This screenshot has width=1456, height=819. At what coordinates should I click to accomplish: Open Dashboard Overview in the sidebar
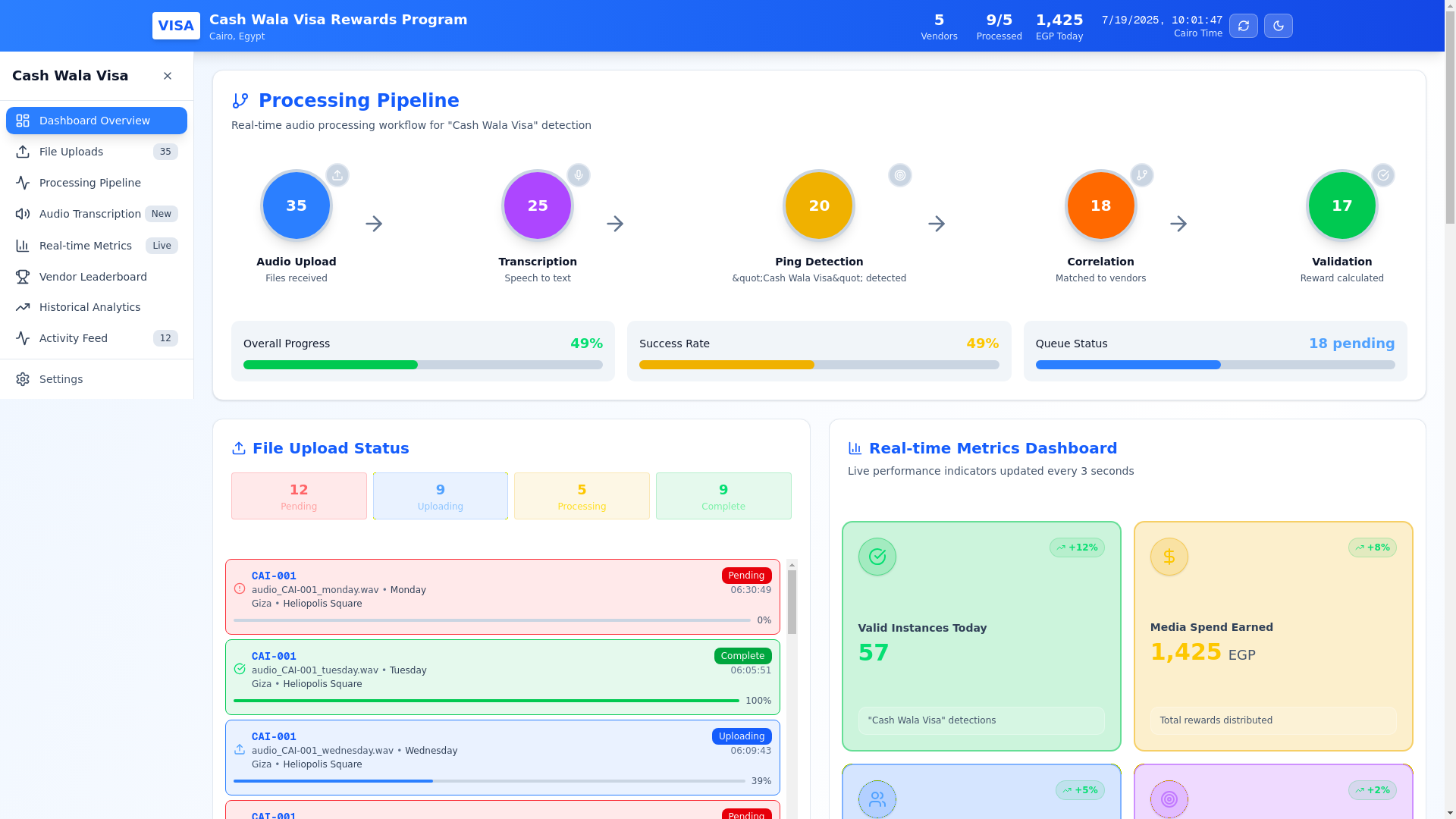click(x=96, y=121)
